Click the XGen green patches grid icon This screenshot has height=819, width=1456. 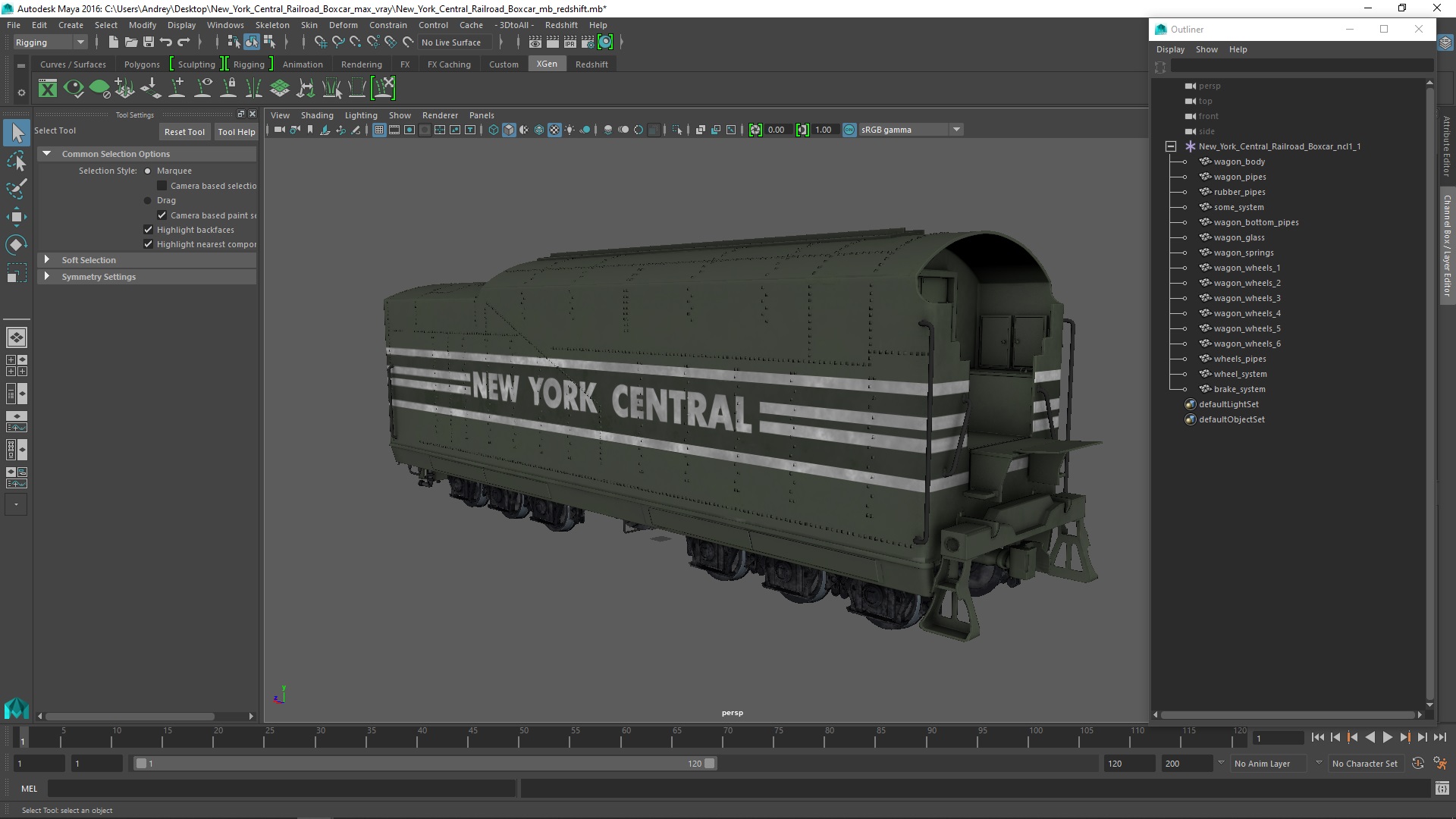click(280, 89)
